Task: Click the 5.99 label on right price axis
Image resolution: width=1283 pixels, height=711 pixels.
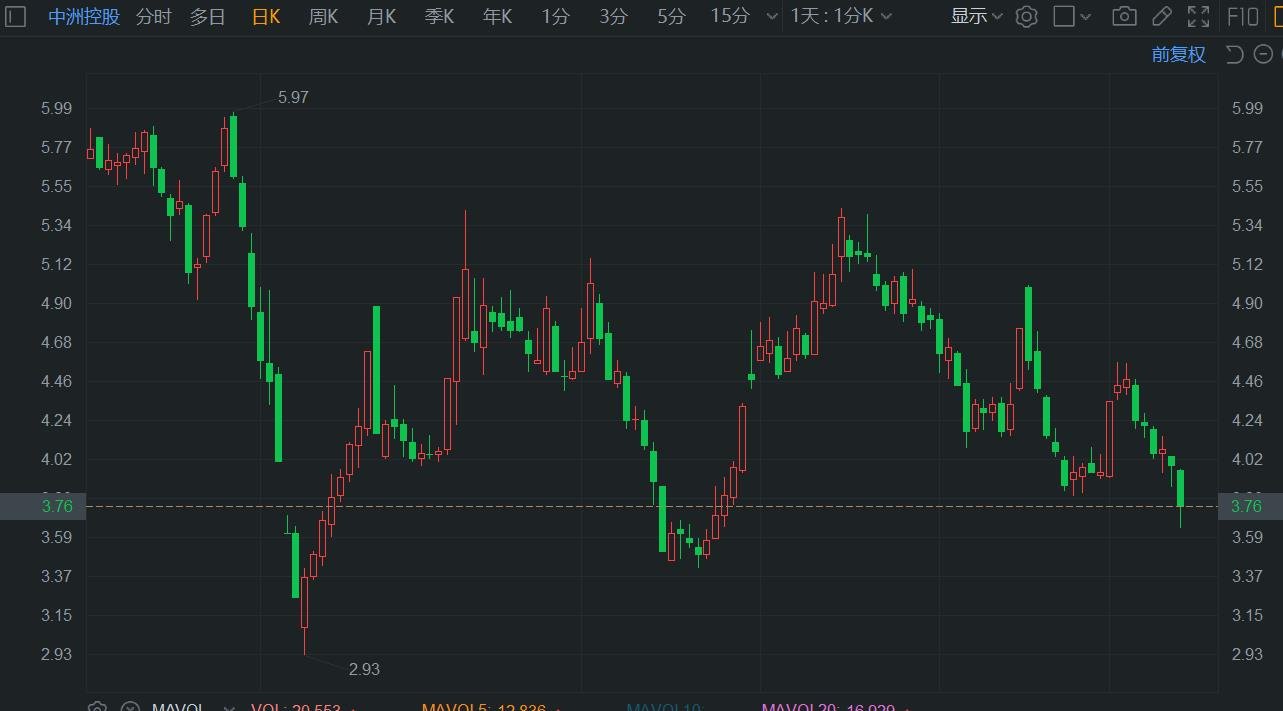Action: point(1246,108)
